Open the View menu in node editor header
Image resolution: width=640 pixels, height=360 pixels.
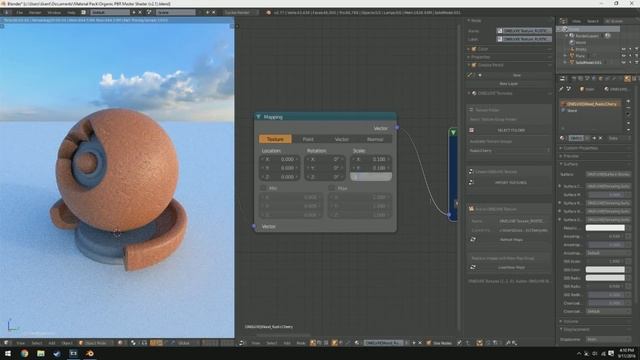click(256, 343)
